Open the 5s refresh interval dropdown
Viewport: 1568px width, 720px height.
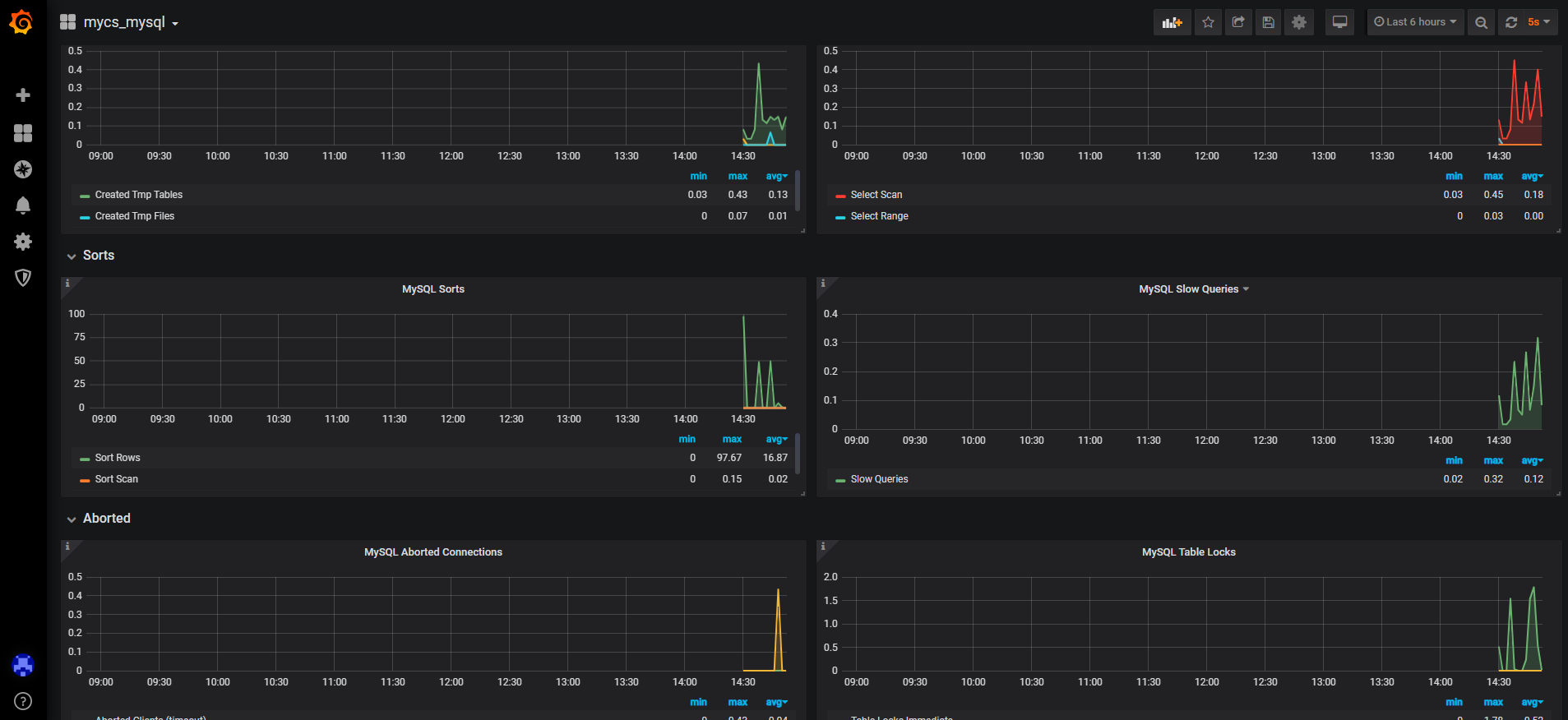click(1538, 22)
